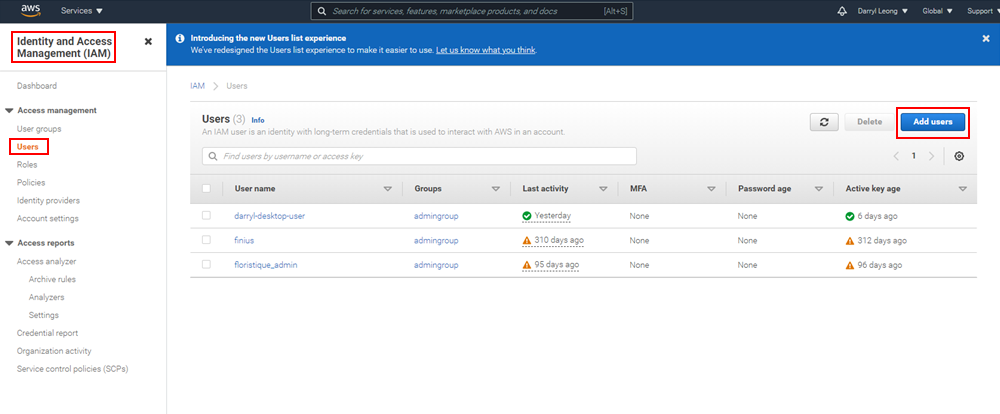Click the green check for Yesterday activity
This screenshot has height=414, width=1000.
527,216
